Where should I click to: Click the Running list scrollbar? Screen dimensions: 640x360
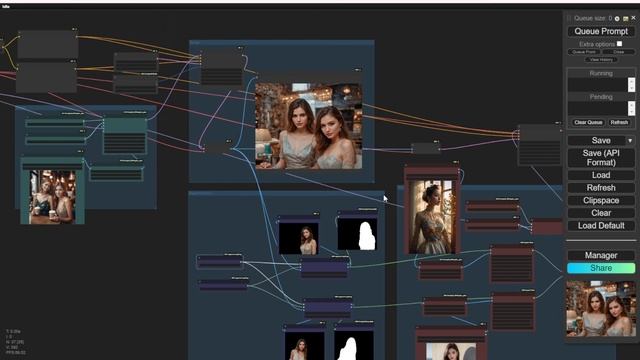pos(631,84)
